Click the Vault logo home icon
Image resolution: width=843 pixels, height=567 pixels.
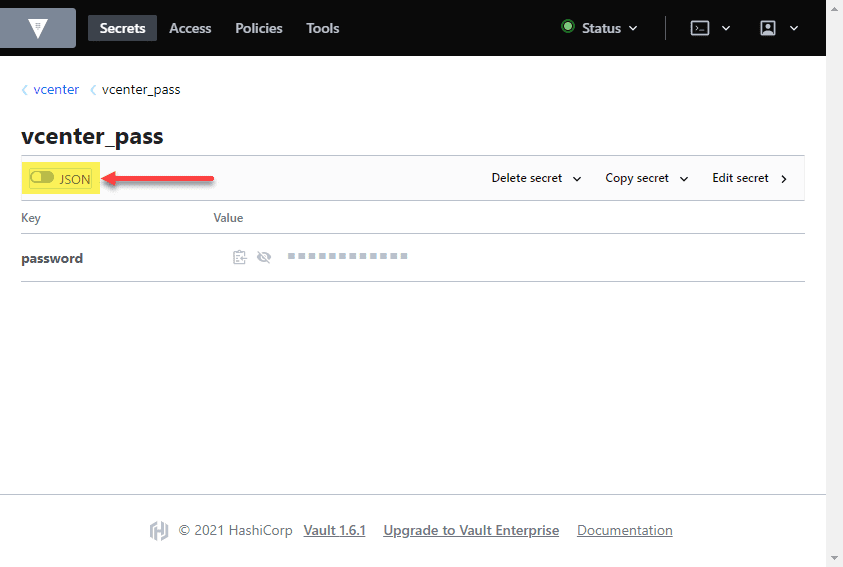38,28
